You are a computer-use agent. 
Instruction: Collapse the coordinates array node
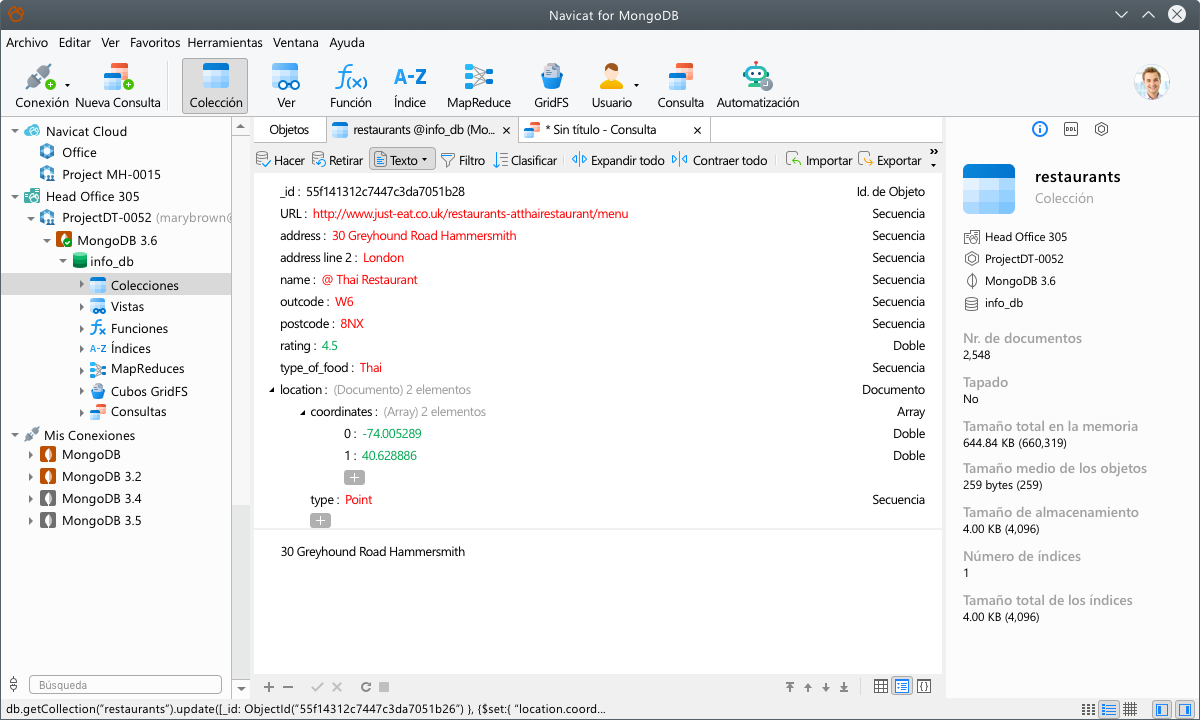(x=301, y=412)
